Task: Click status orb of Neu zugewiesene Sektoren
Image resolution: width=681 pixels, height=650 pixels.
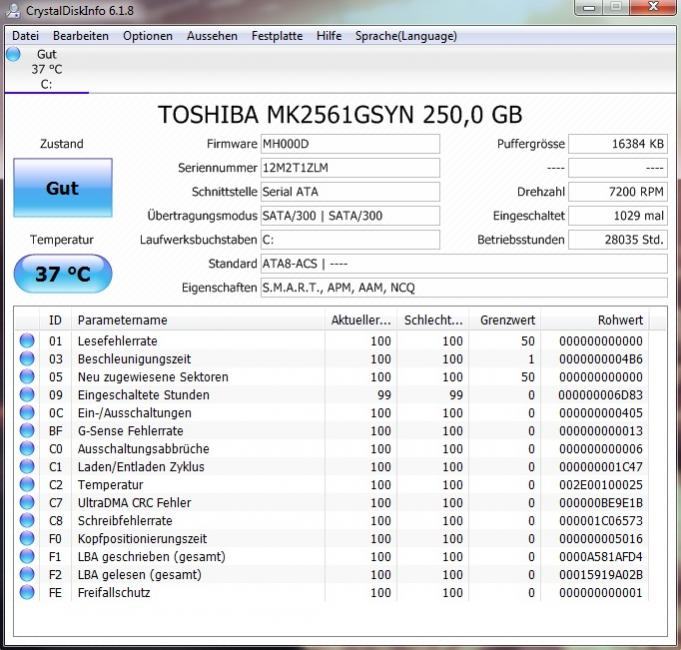Action: click(27, 377)
